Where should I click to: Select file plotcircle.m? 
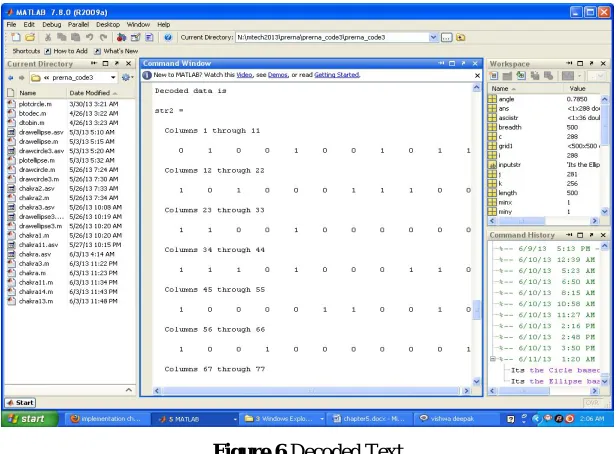click(35, 104)
